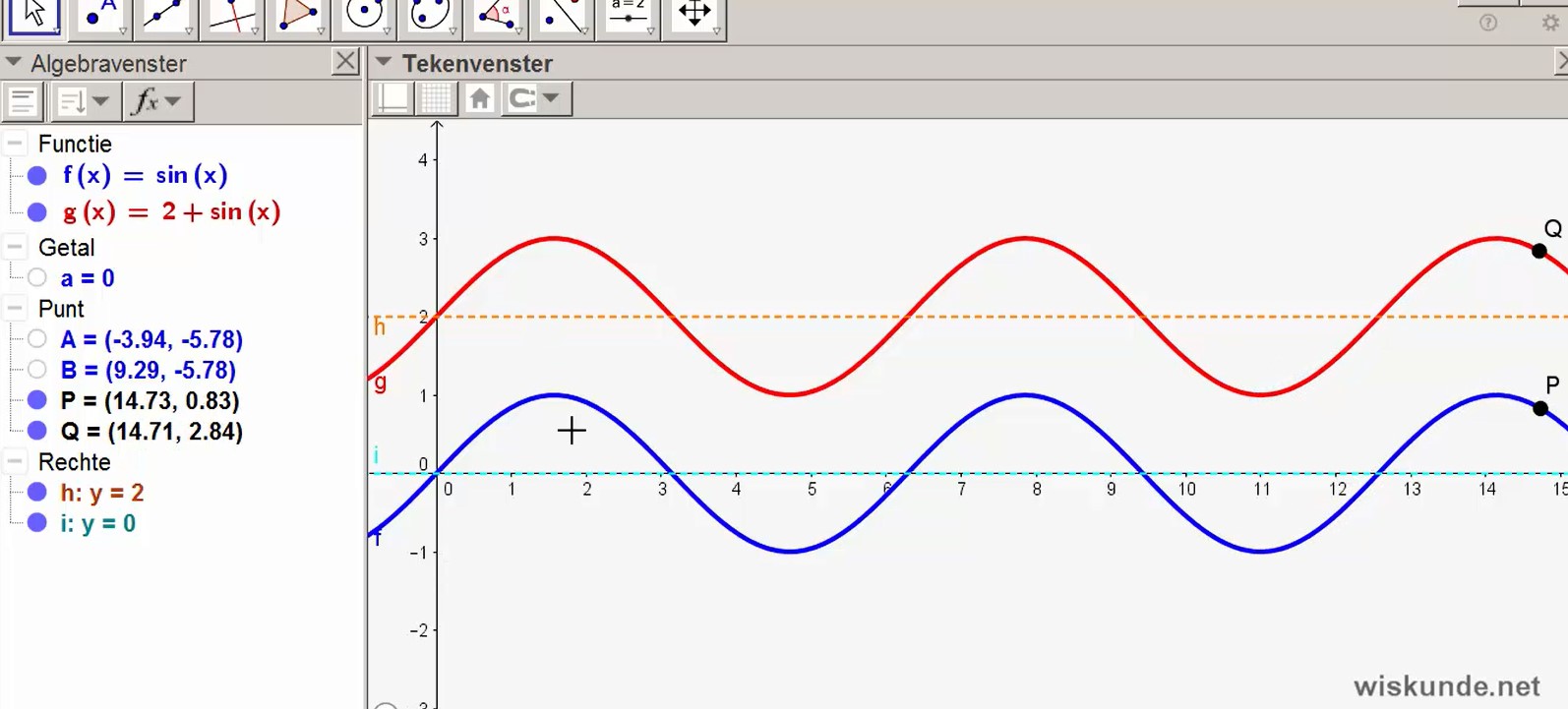
Task: Toggle grid display in Tekenvenster style bar
Action: point(437,98)
